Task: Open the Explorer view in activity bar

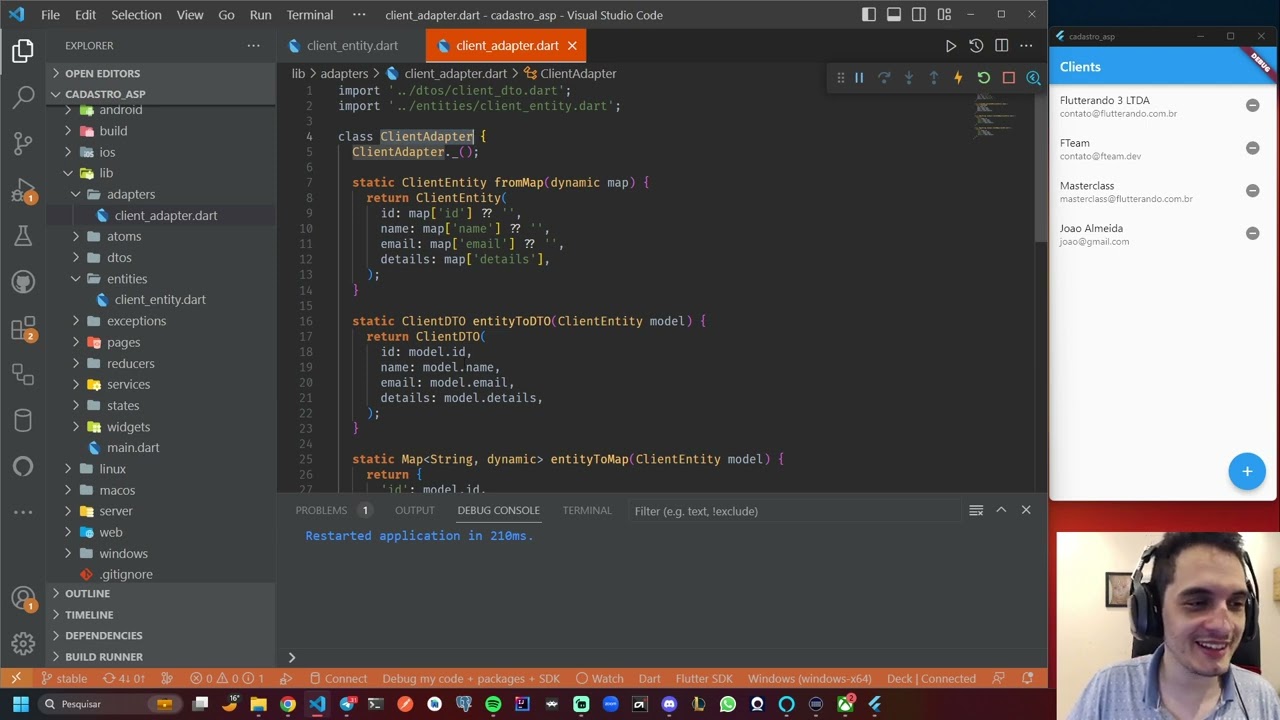Action: 23,51
